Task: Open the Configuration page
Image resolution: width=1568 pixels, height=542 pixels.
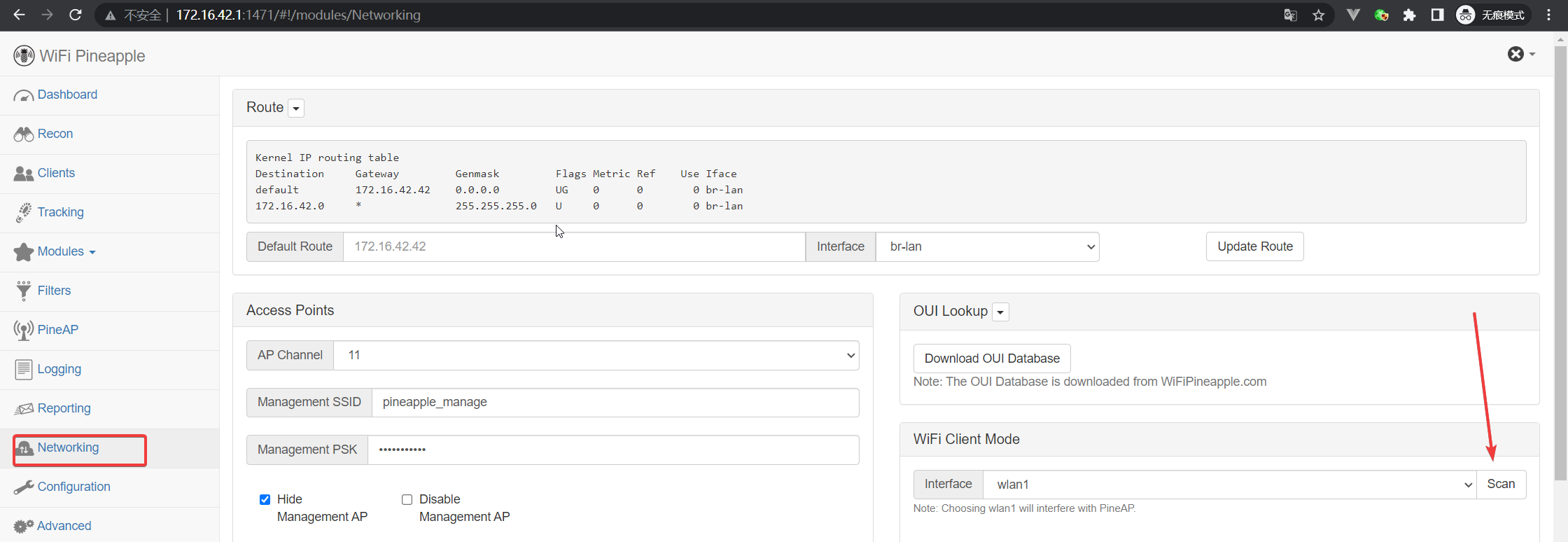Action: coord(73,487)
